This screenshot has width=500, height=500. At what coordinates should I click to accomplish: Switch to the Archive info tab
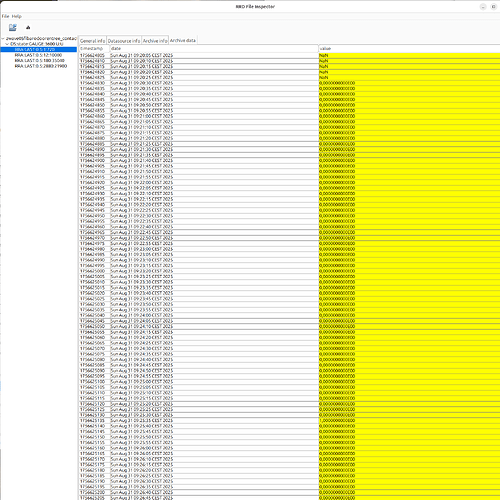point(155,41)
